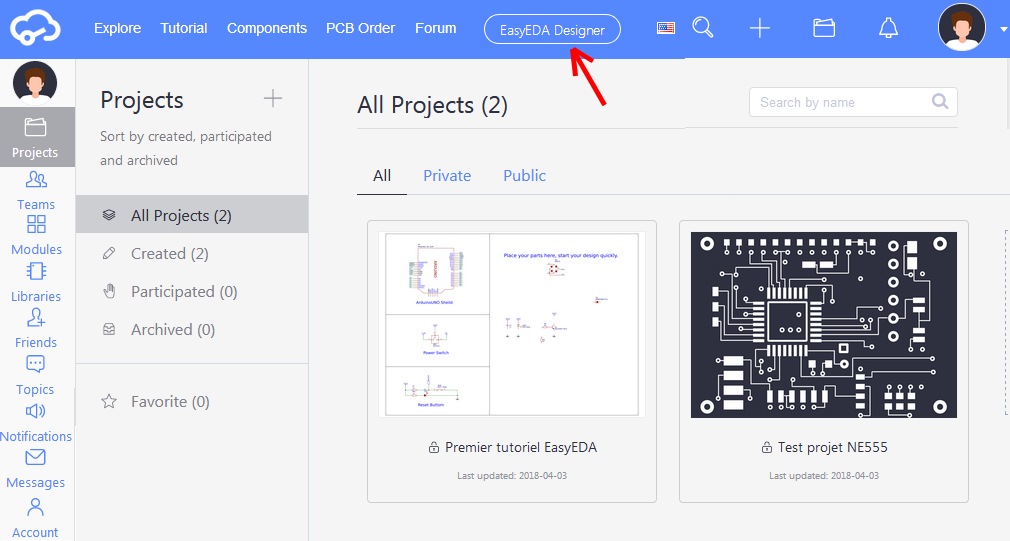This screenshot has width=1010, height=541.
Task: Select Created (2) filter
Action: tap(192, 253)
